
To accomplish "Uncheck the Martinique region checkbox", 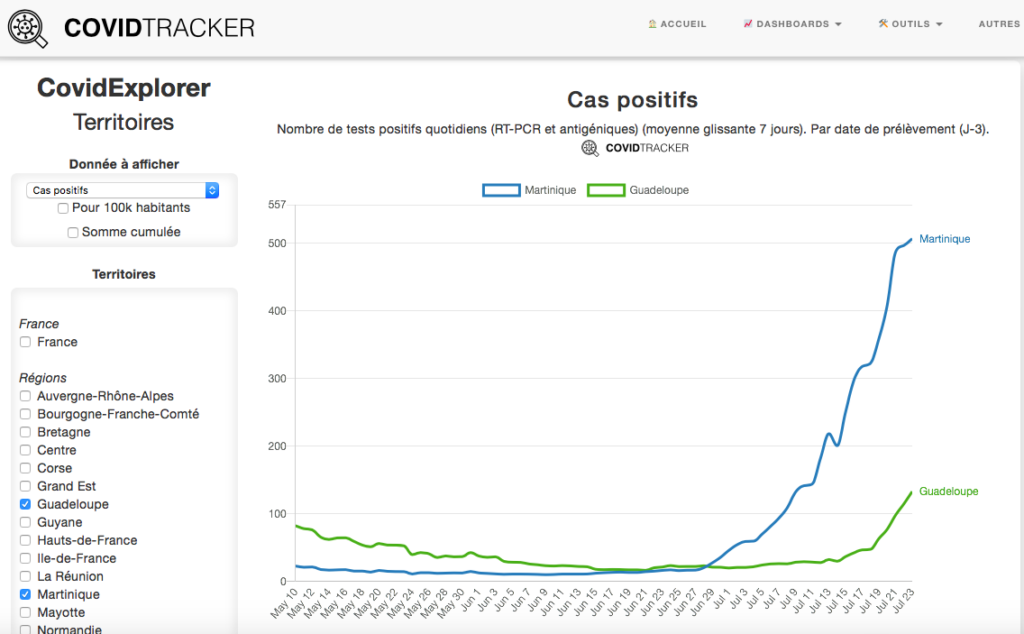I will point(25,595).
